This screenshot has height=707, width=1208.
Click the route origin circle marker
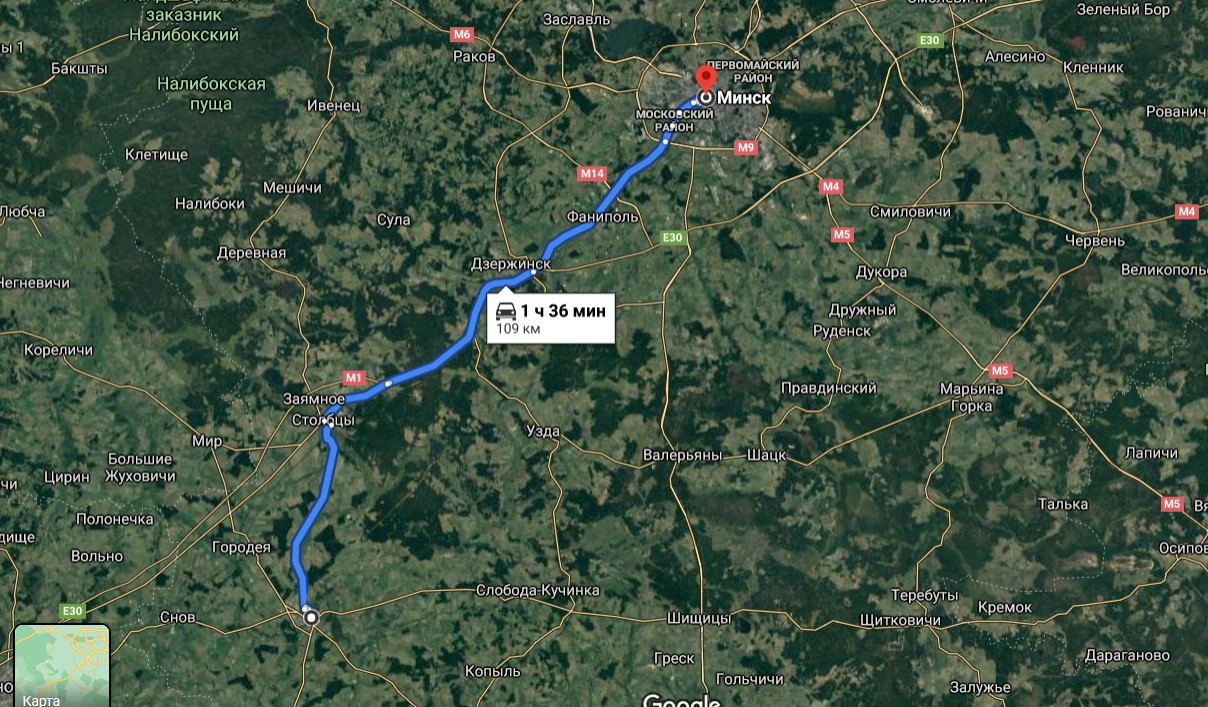312,618
